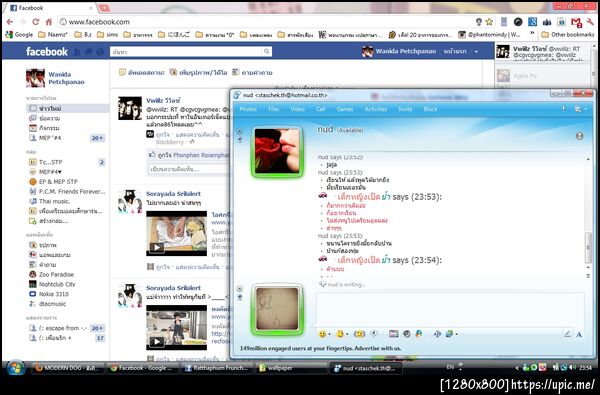Open the Other bookmarks folder
This screenshot has height=395, width=600.
click(568, 34)
